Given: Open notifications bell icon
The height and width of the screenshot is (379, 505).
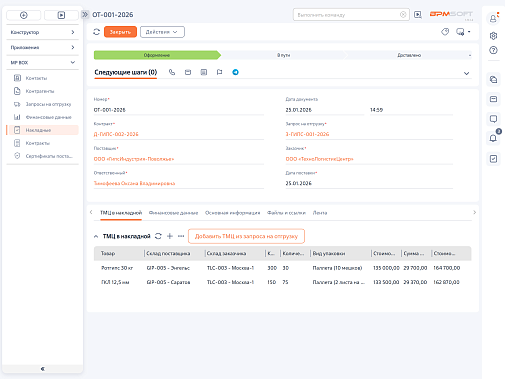Looking at the screenshot, I should pos(493,138).
